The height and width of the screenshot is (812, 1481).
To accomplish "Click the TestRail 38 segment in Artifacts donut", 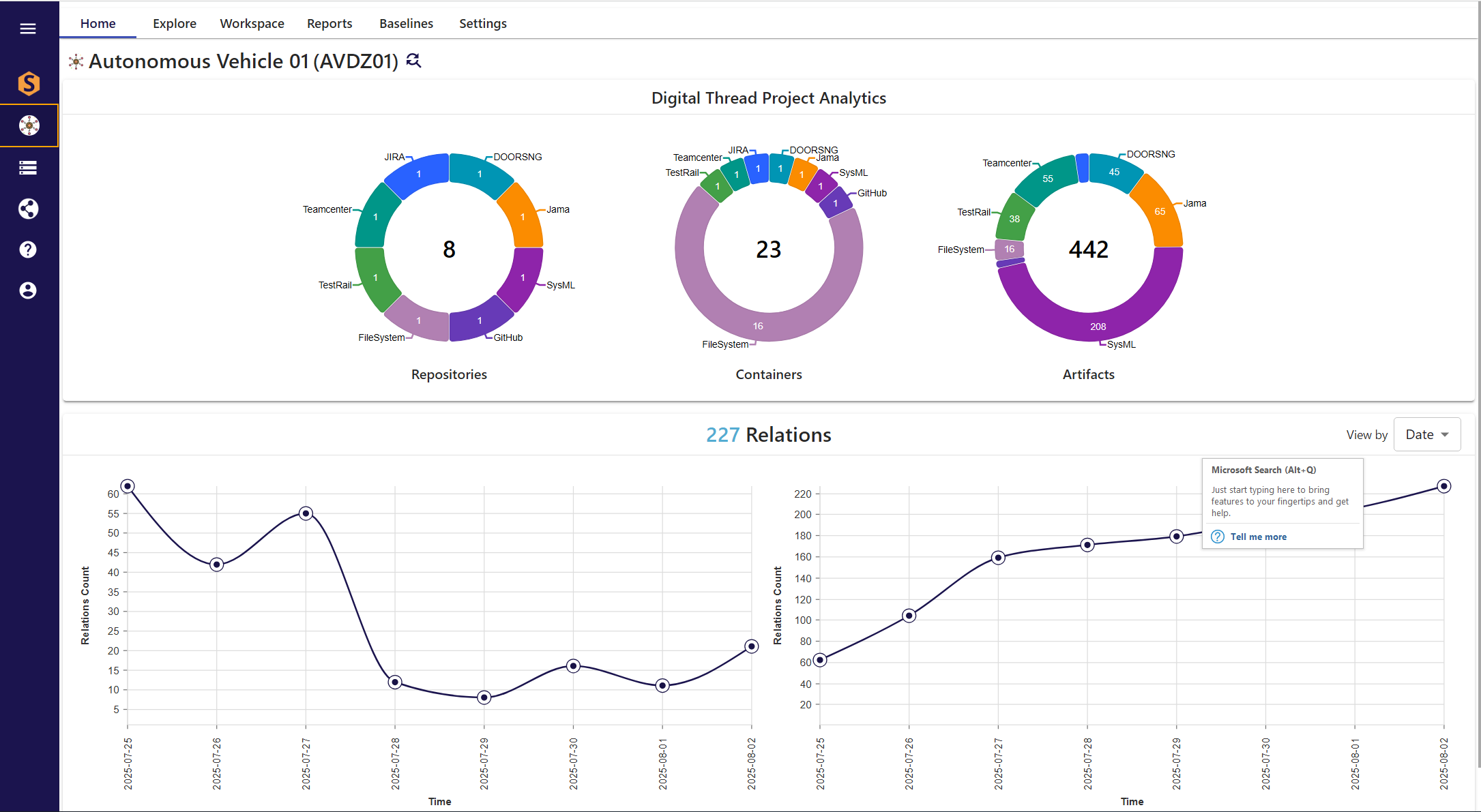I will coord(1014,219).
